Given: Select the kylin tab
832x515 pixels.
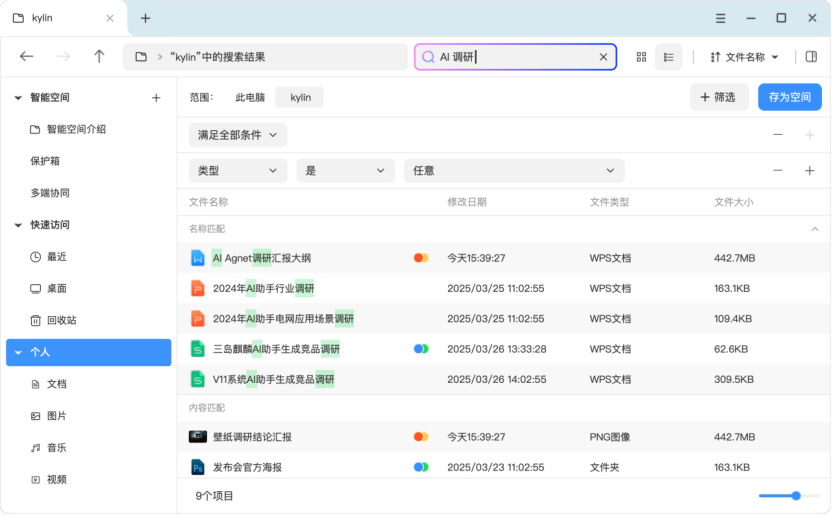Looking at the screenshot, I should pyautogui.click(x=64, y=18).
